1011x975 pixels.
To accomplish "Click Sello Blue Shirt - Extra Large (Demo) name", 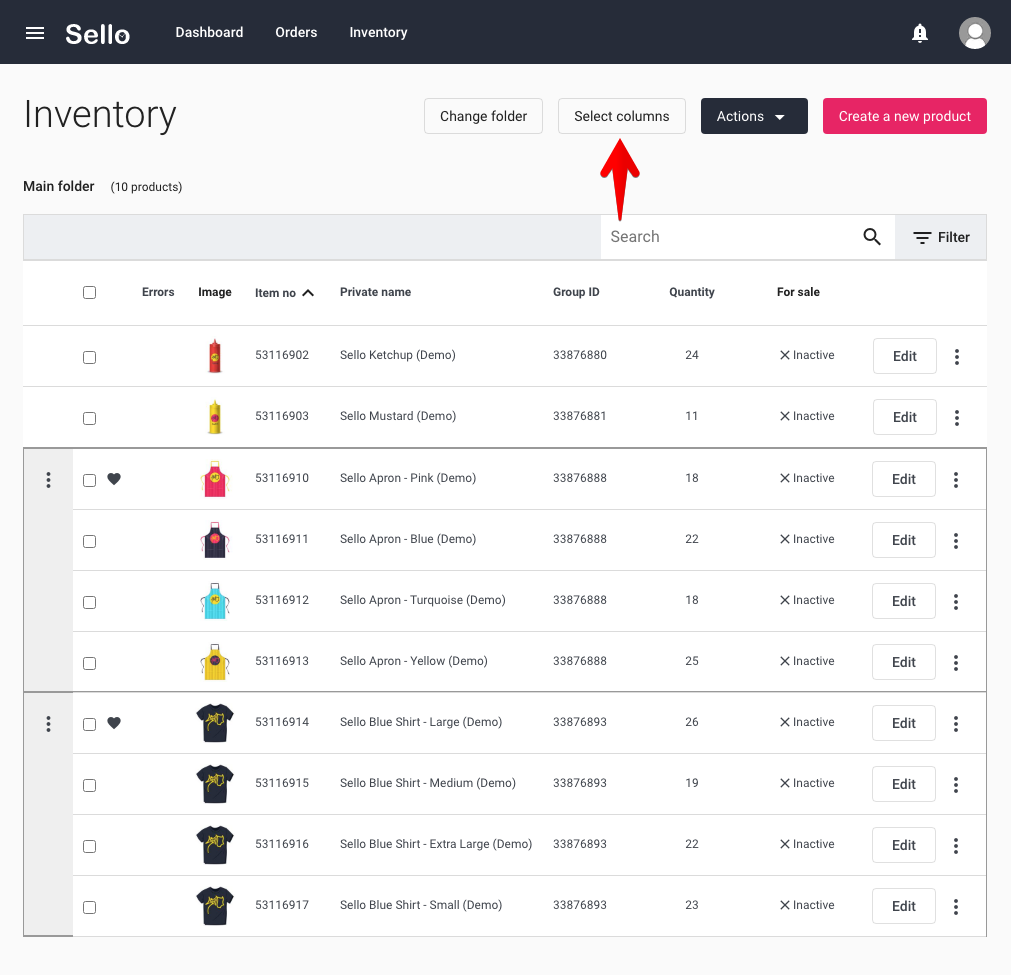I will (x=436, y=844).
